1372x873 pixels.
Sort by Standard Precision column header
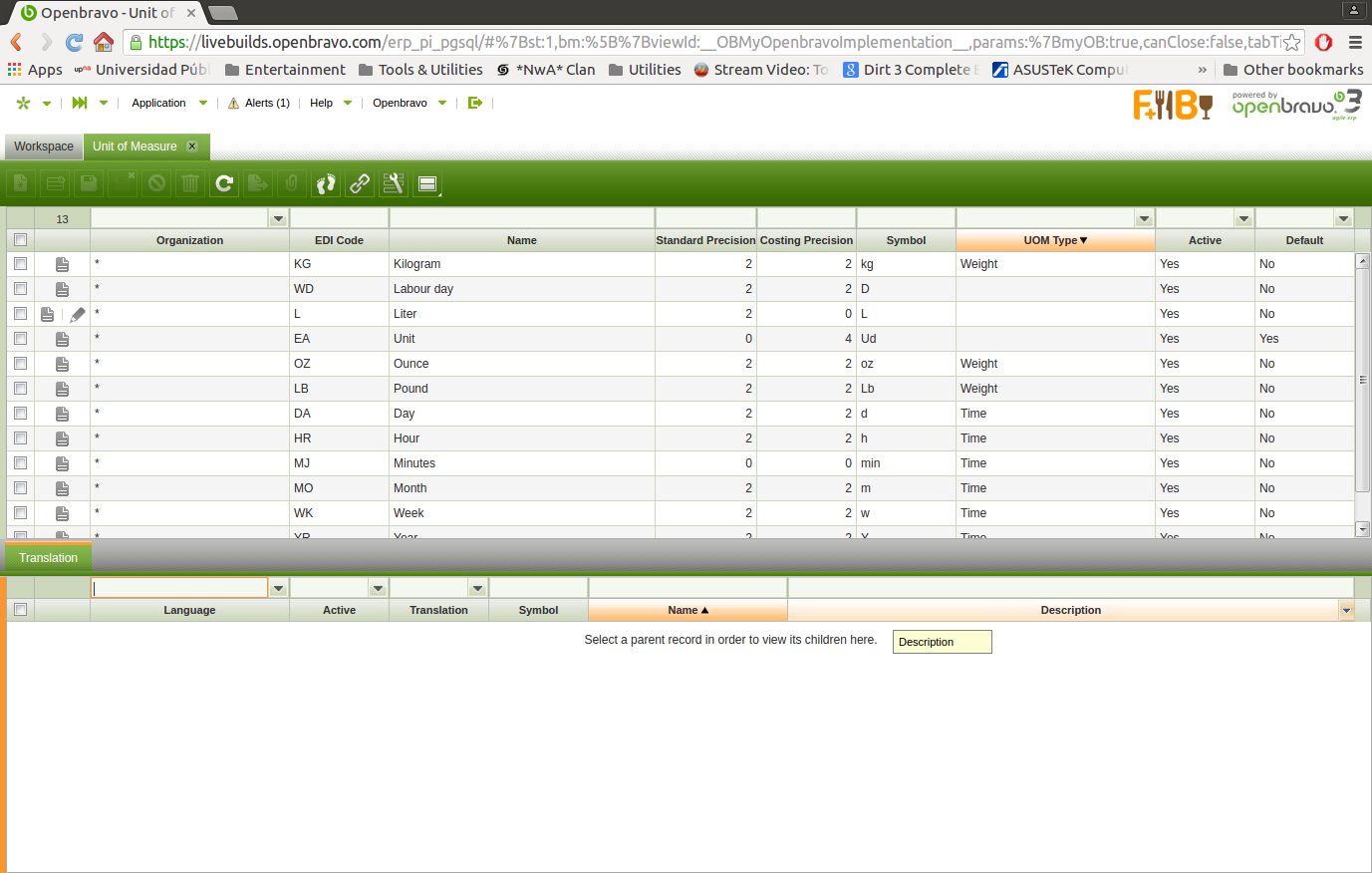pyautogui.click(x=705, y=240)
